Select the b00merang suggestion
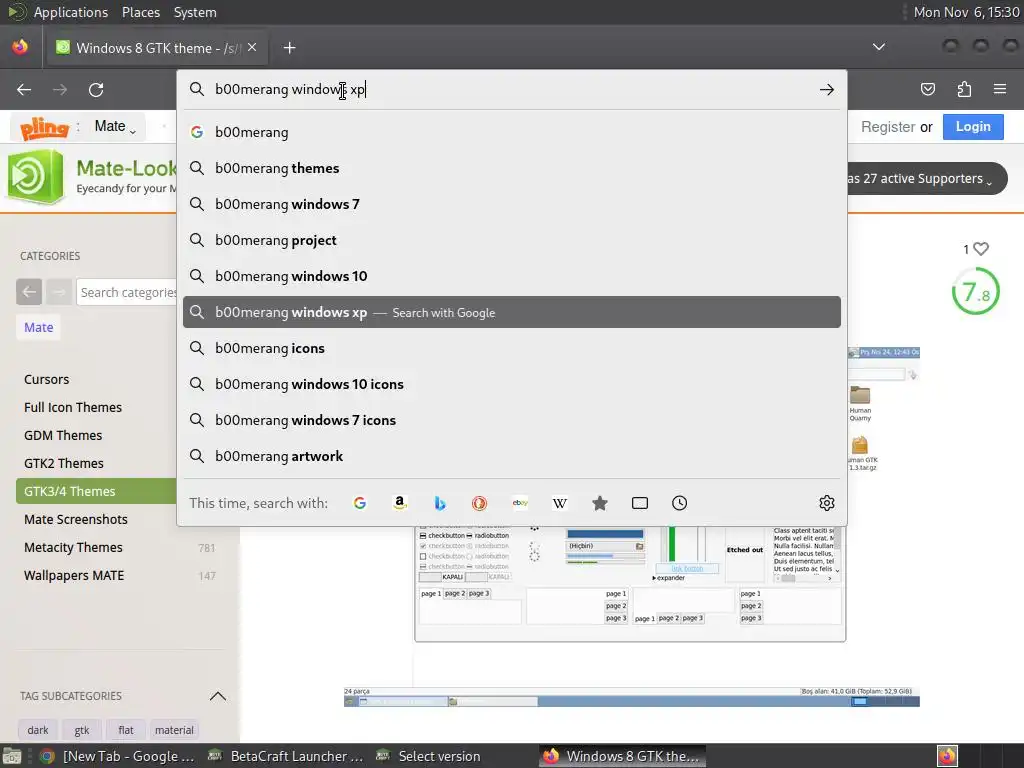 [512, 132]
